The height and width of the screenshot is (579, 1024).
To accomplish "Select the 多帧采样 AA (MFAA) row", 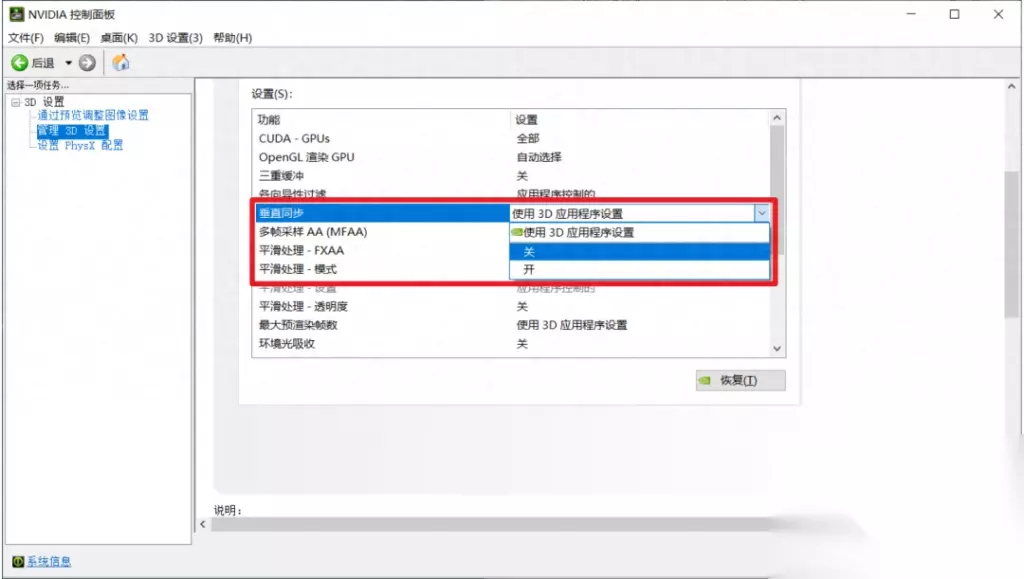I will [x=382, y=232].
